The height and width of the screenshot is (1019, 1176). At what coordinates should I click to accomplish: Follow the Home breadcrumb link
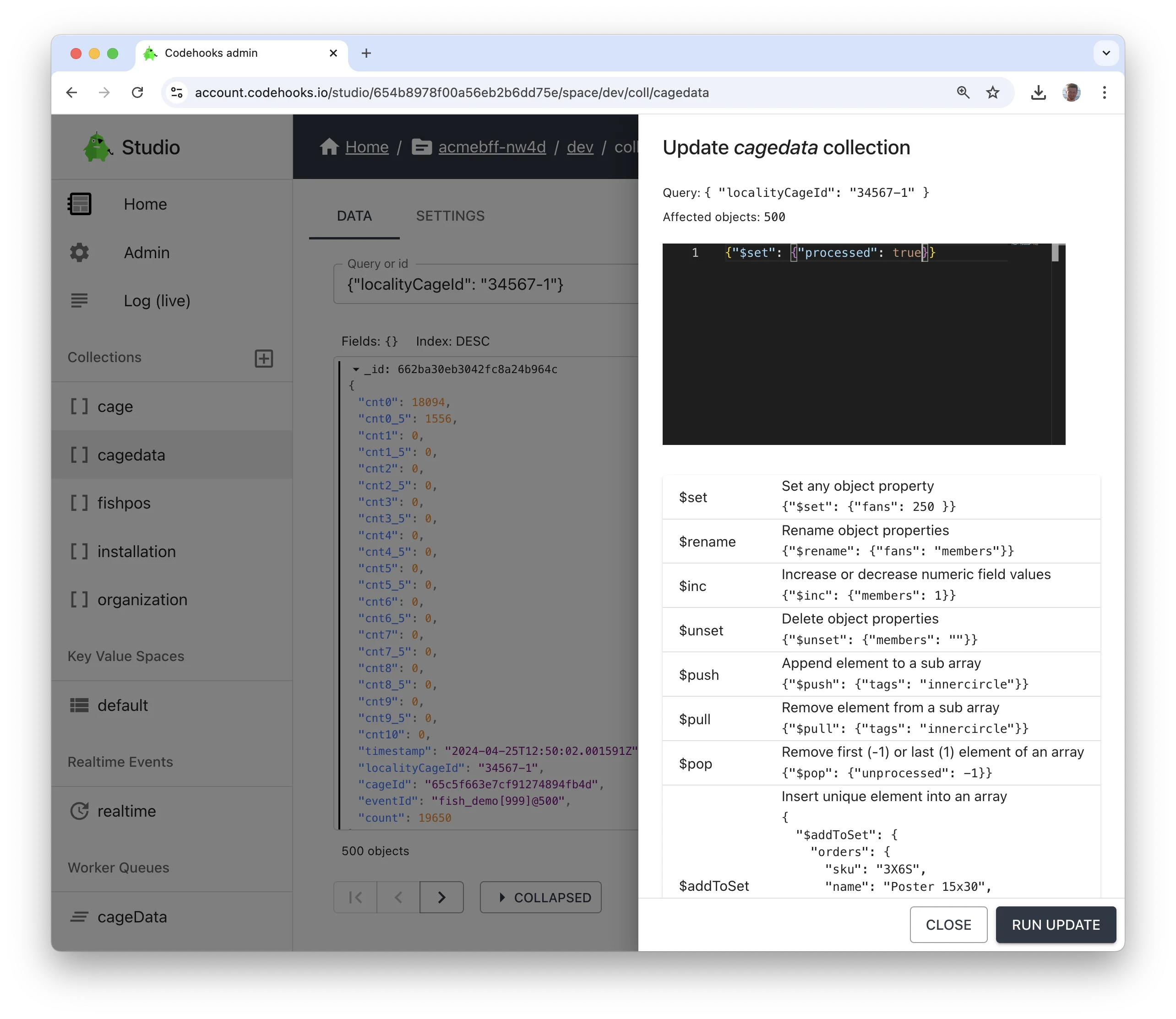coord(367,146)
